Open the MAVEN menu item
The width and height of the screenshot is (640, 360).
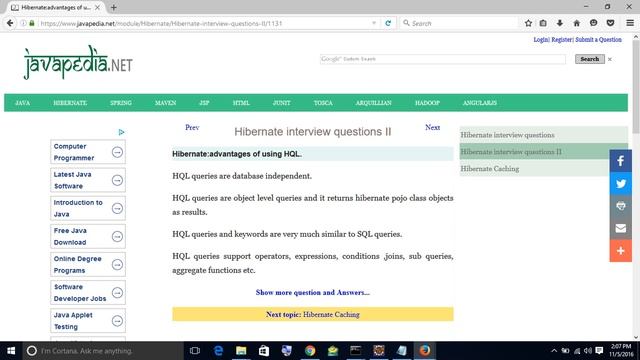click(x=165, y=103)
